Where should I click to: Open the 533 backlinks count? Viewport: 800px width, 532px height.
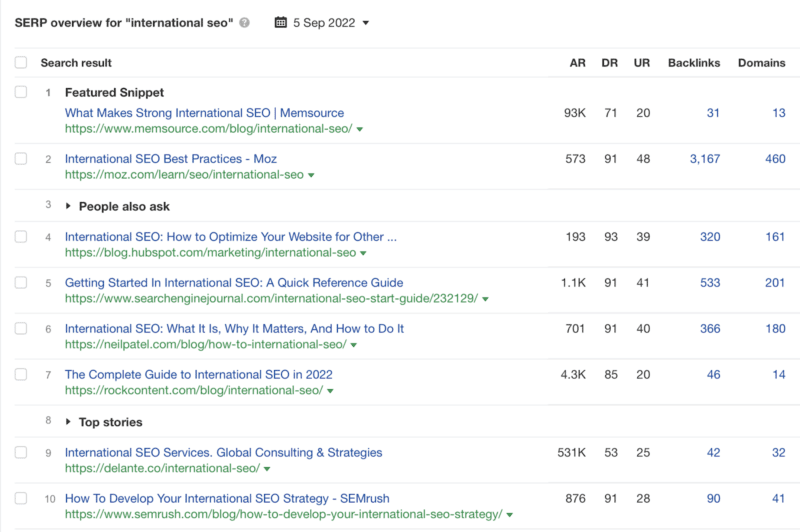pos(710,283)
